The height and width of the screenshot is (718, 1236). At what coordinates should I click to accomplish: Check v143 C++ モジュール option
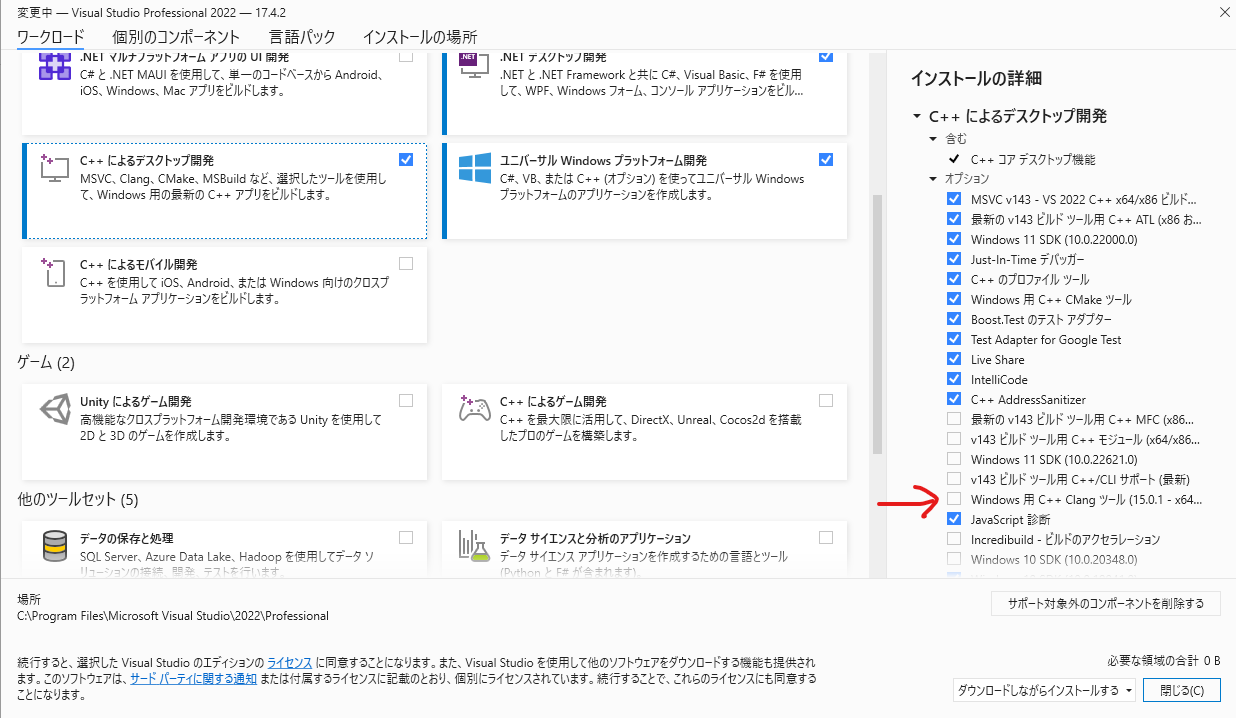(x=954, y=439)
